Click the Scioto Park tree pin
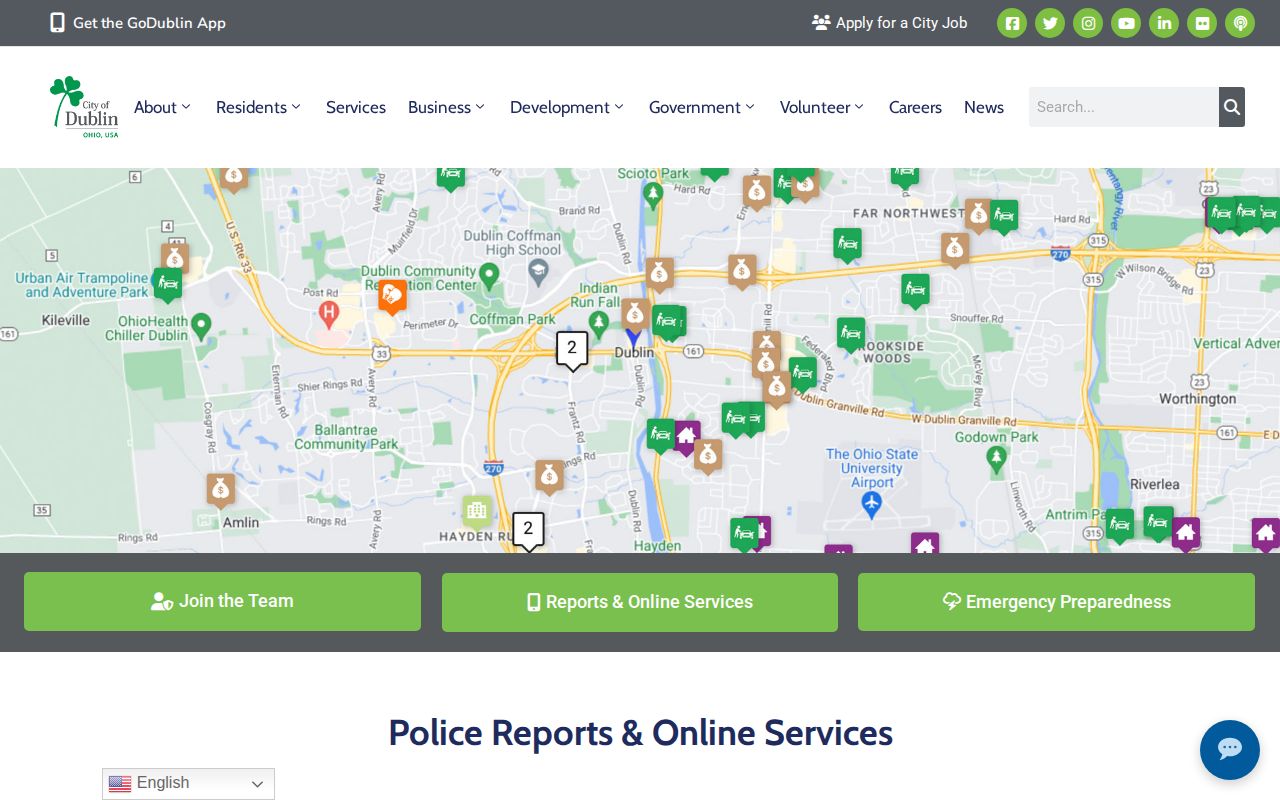 tap(653, 194)
